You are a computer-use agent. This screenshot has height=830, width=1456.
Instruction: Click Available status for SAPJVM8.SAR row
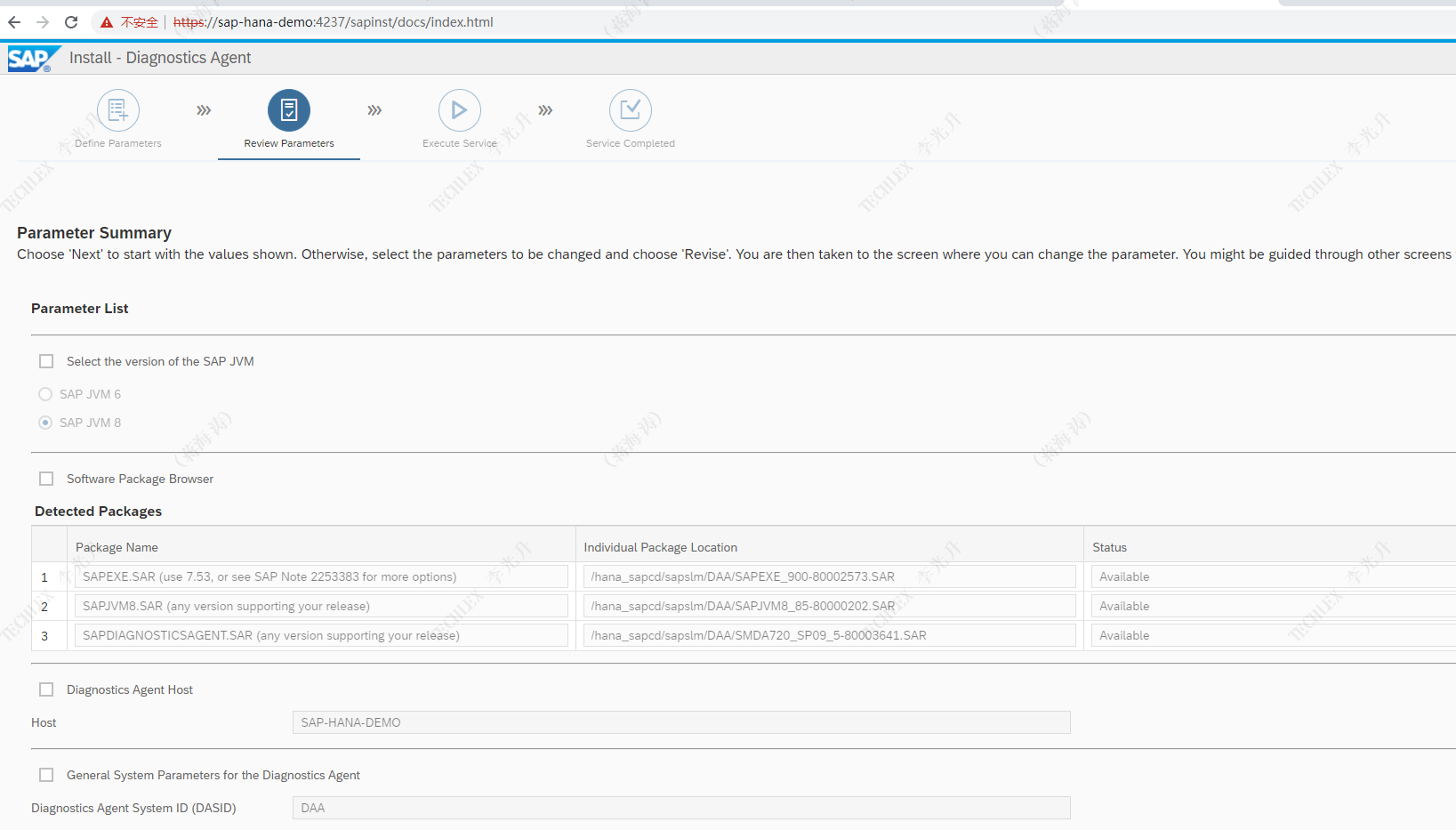click(x=1273, y=606)
